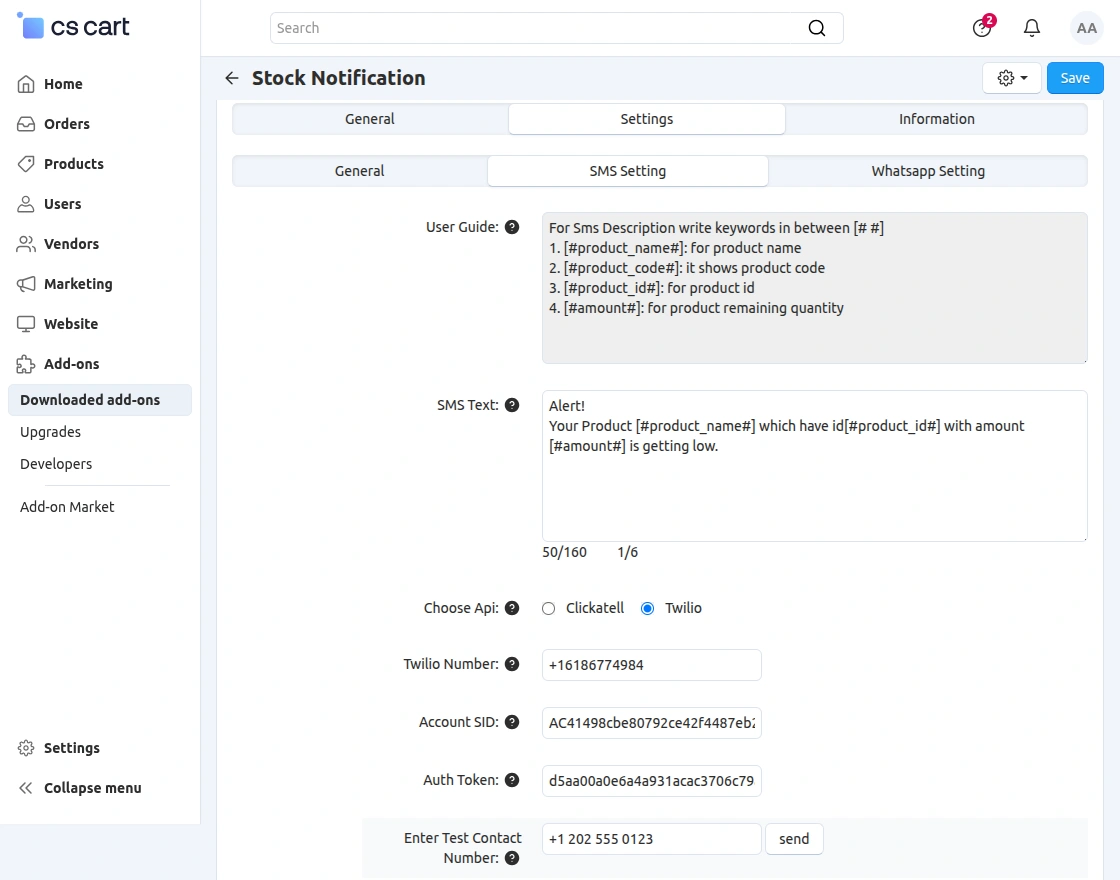Click the Account SID help icon
Screen dimensions: 1120x880
click(x=512, y=722)
